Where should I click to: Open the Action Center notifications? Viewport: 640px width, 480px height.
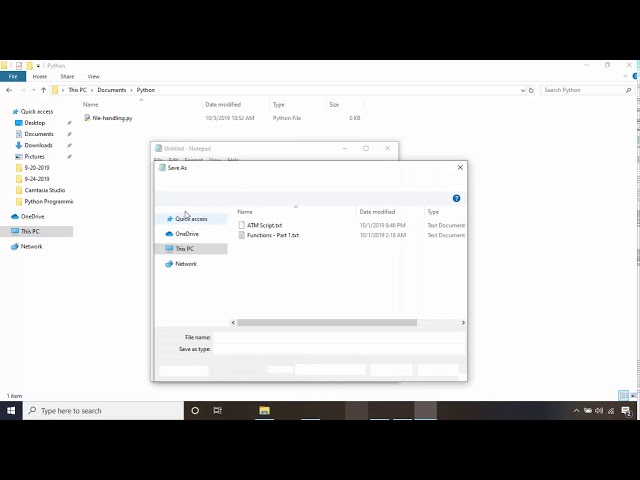(x=627, y=411)
